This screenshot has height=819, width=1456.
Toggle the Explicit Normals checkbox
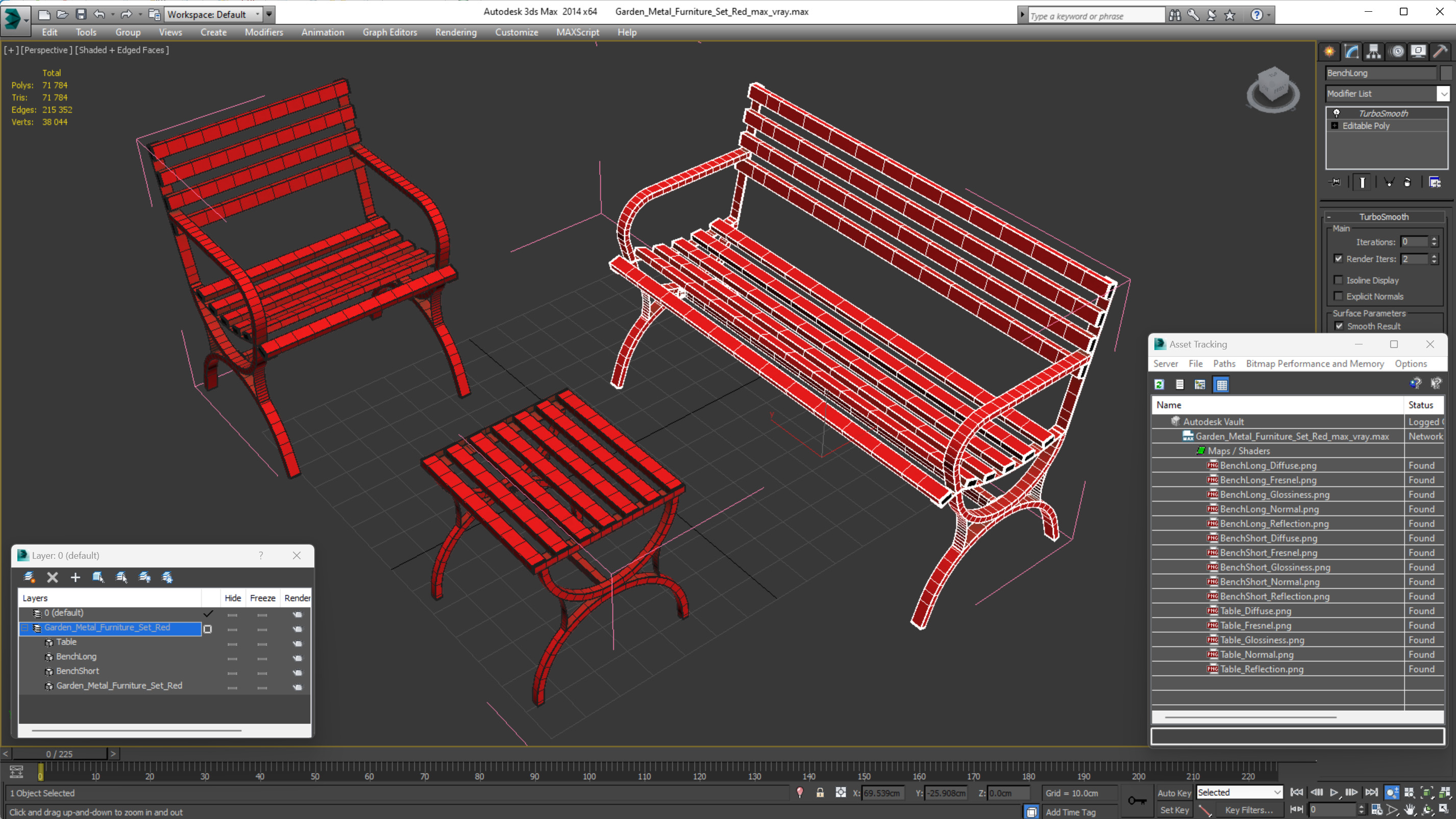tap(1338, 296)
